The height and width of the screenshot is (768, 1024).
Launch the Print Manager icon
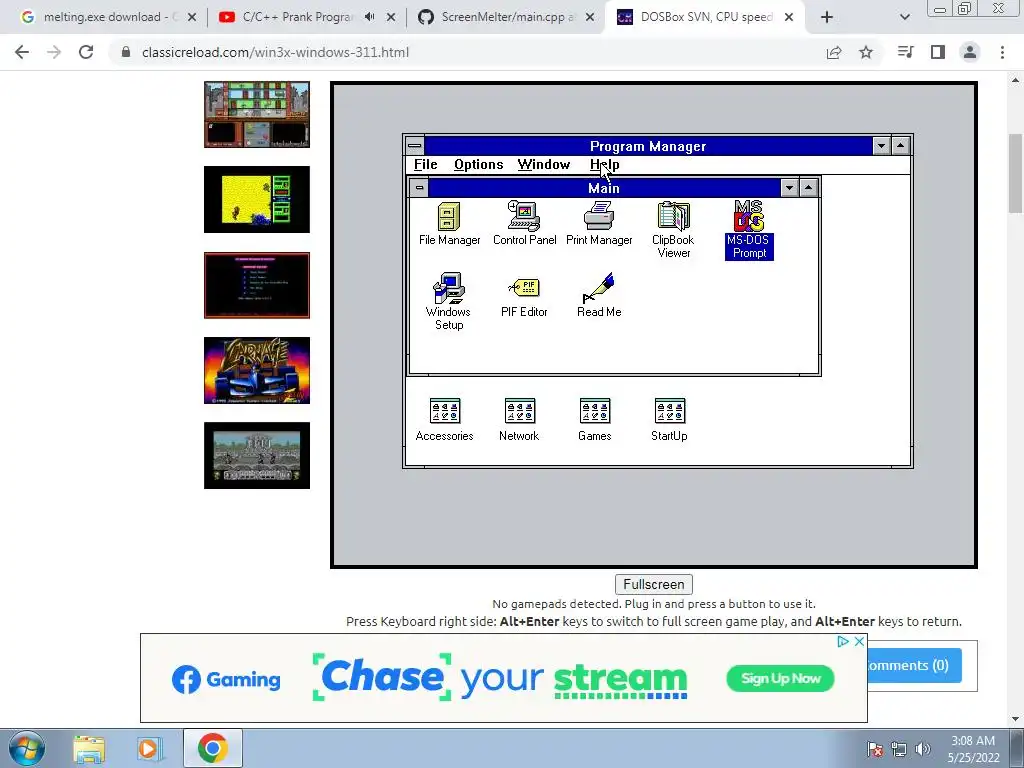pos(599,223)
